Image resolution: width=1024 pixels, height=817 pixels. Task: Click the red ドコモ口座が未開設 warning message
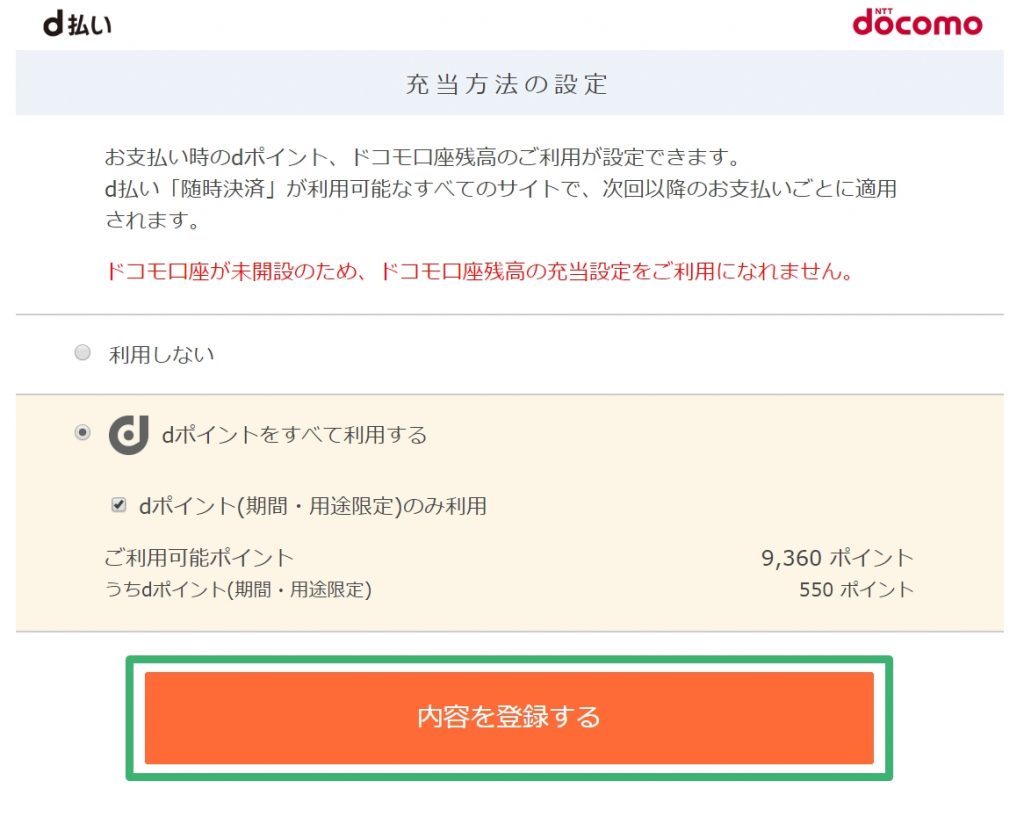480,271
